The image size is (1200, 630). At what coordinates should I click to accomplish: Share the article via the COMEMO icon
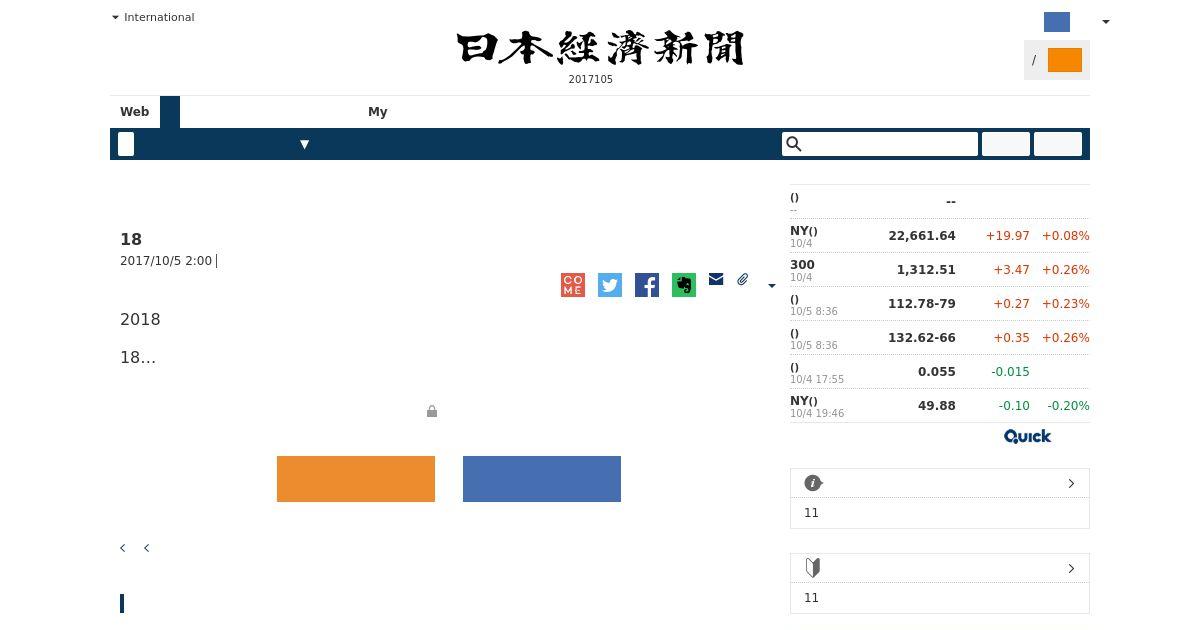click(x=573, y=285)
